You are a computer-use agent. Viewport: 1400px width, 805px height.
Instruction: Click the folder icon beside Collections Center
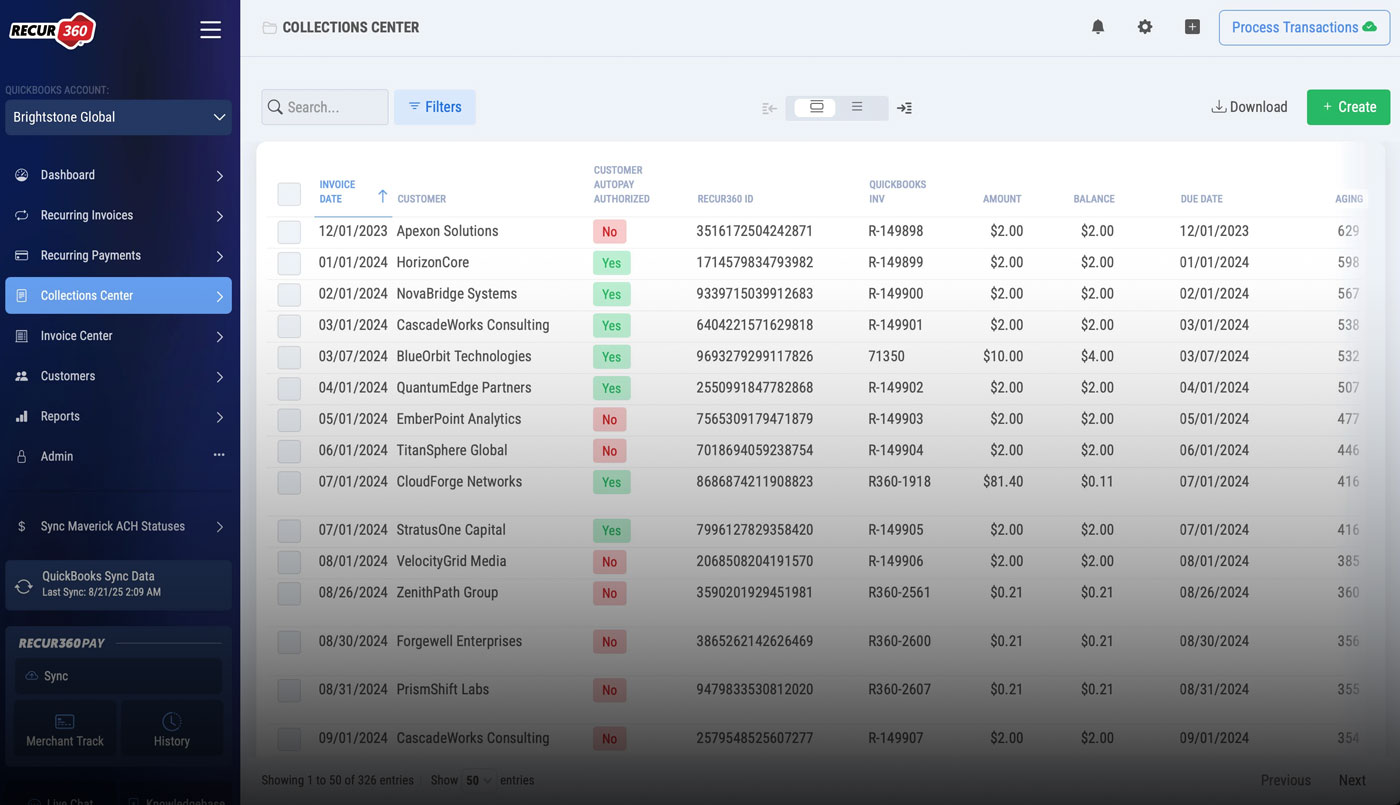269,28
